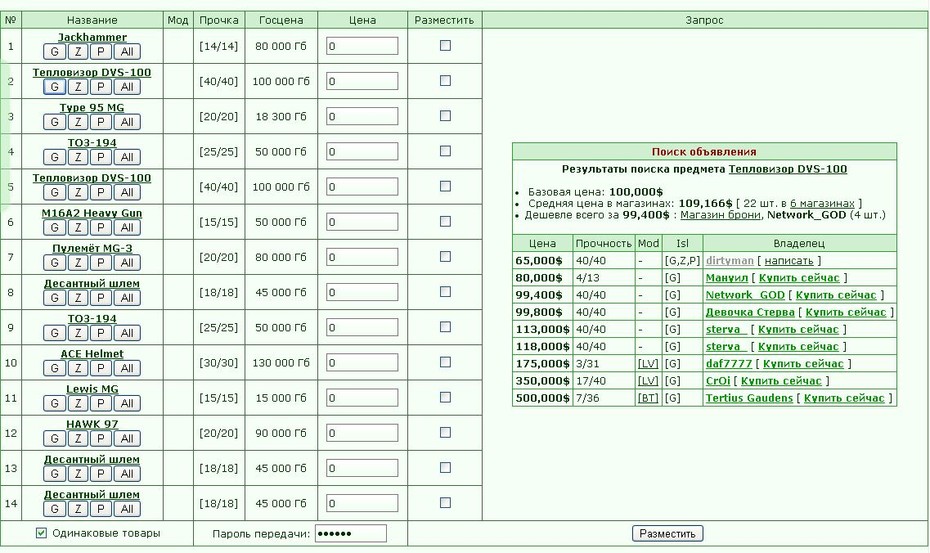Click the All button under Jackhammer
The height and width of the screenshot is (553, 930).
(x=127, y=52)
